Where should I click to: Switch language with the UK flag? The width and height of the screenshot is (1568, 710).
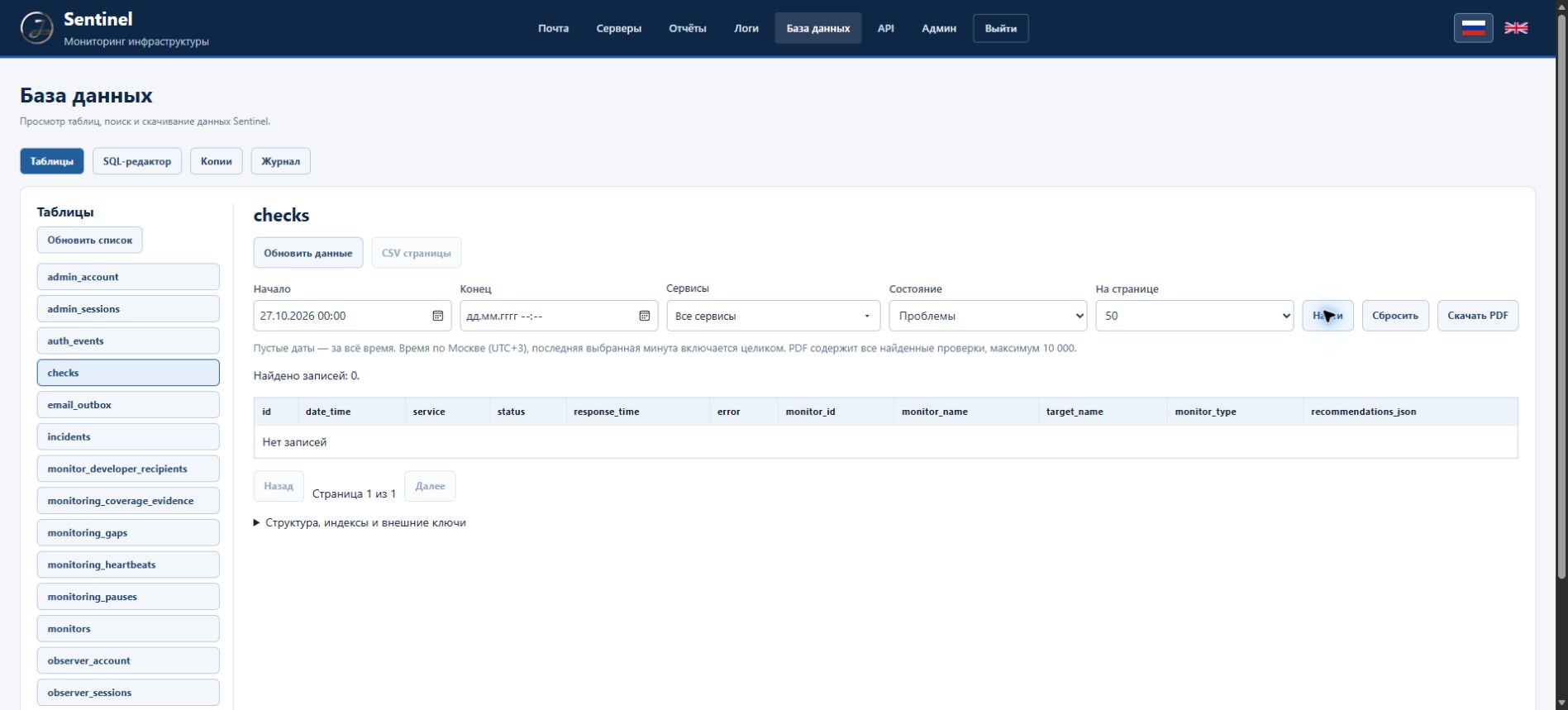coord(1516,28)
